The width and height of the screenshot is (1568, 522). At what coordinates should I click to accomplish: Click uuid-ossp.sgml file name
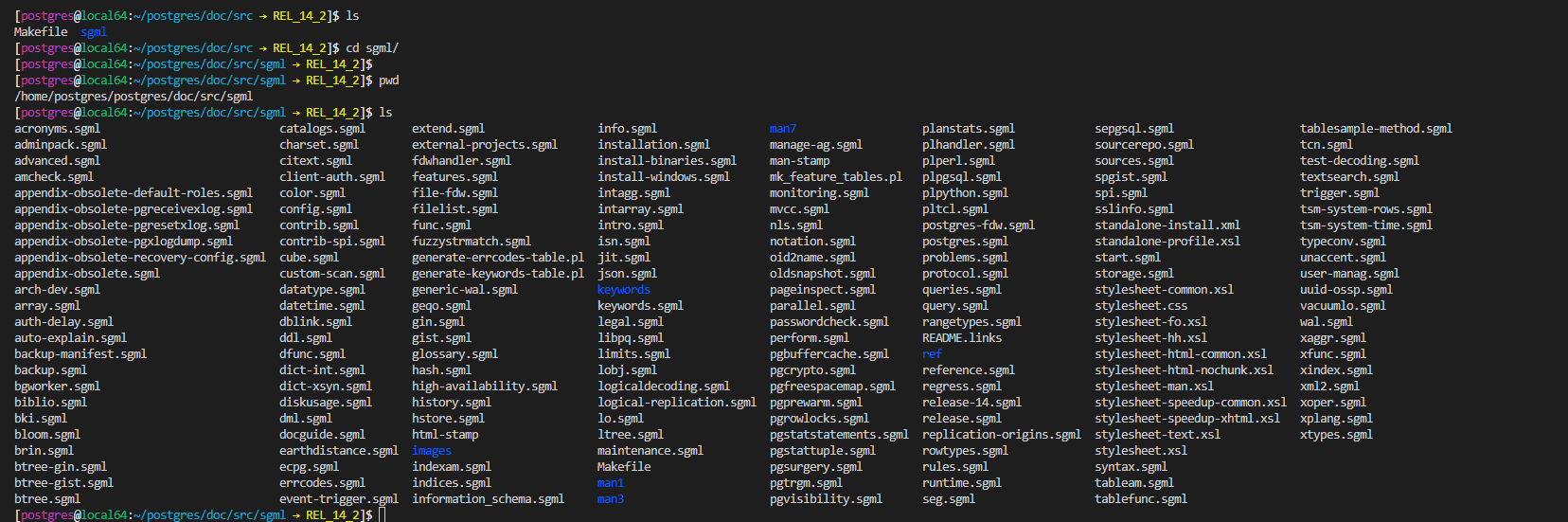[1346, 290]
